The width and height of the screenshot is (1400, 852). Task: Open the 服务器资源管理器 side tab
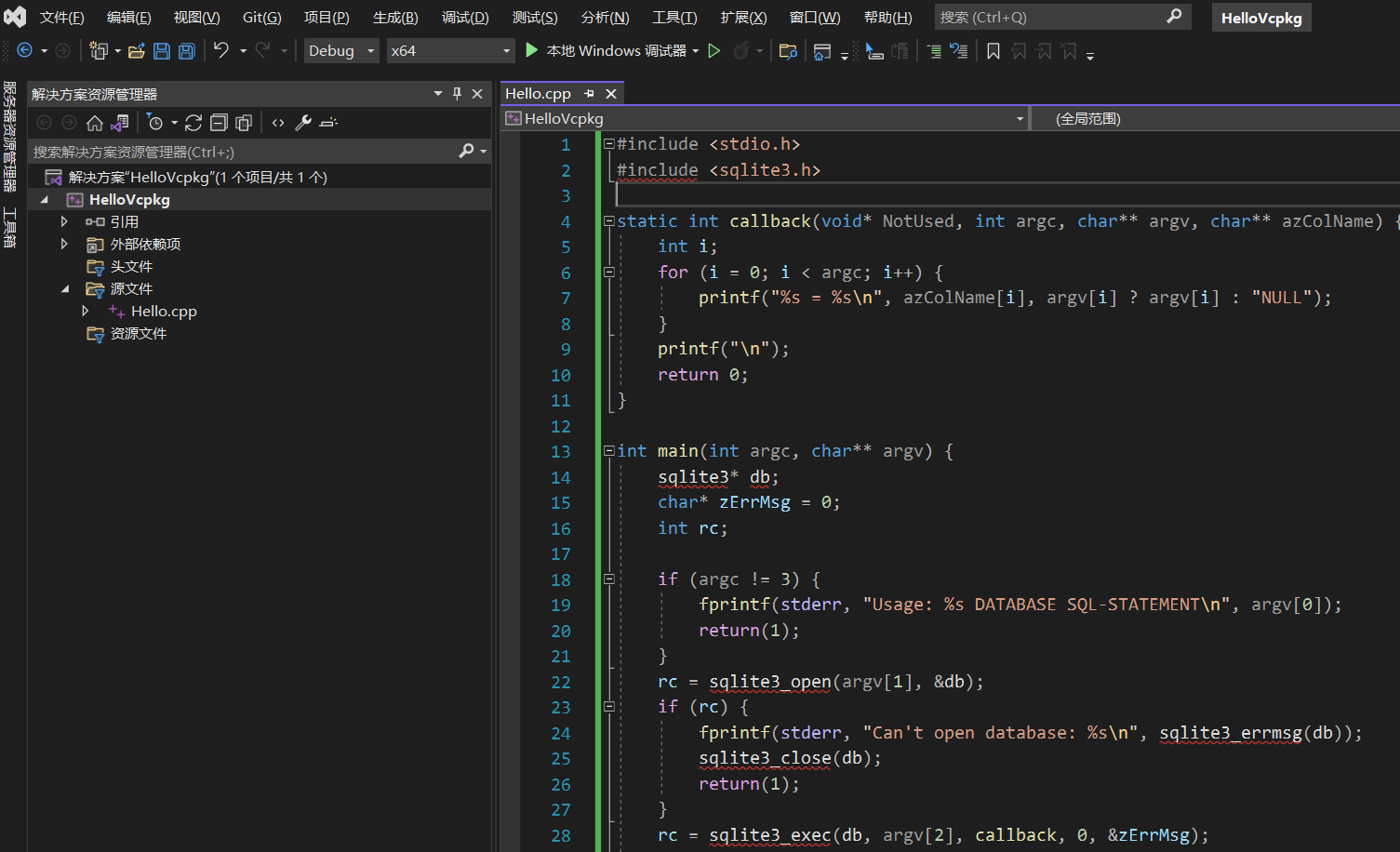(x=9, y=137)
